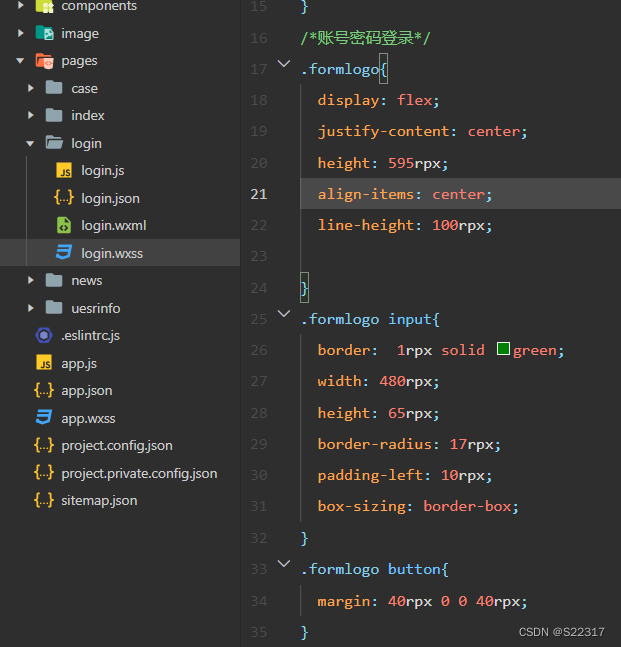Click the login.wxss CSS icon
The image size is (621, 647).
(x=64, y=252)
